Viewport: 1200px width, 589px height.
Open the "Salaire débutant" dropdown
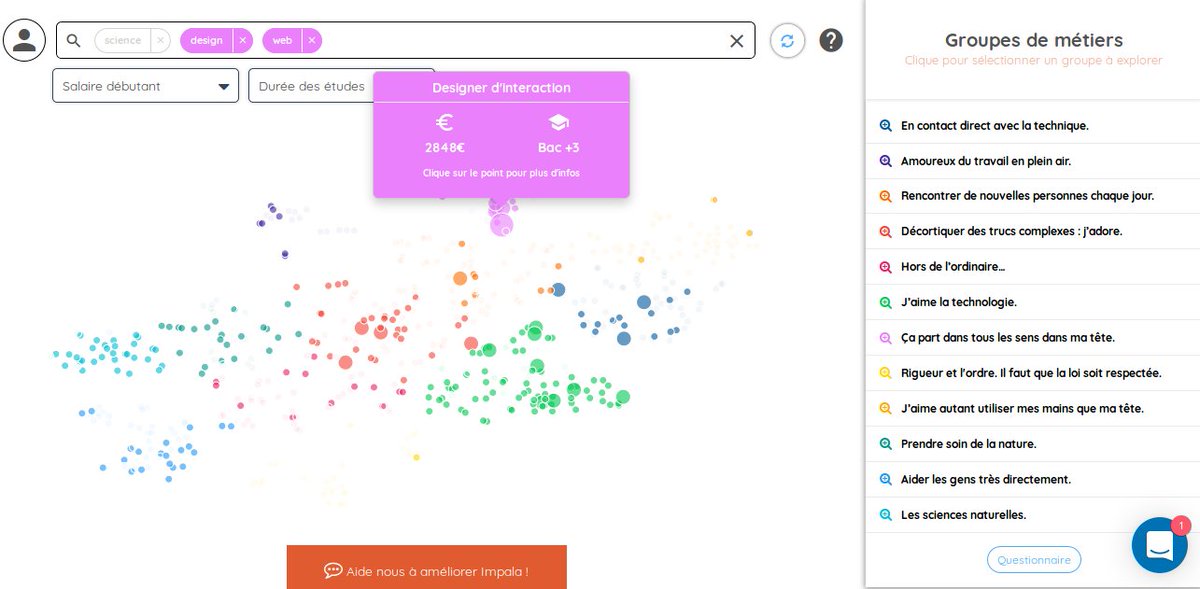pos(145,86)
